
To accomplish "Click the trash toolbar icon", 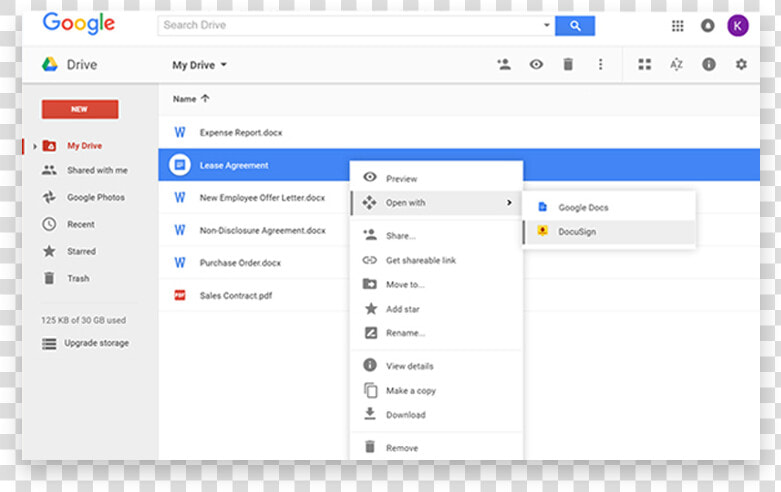I will [568, 64].
